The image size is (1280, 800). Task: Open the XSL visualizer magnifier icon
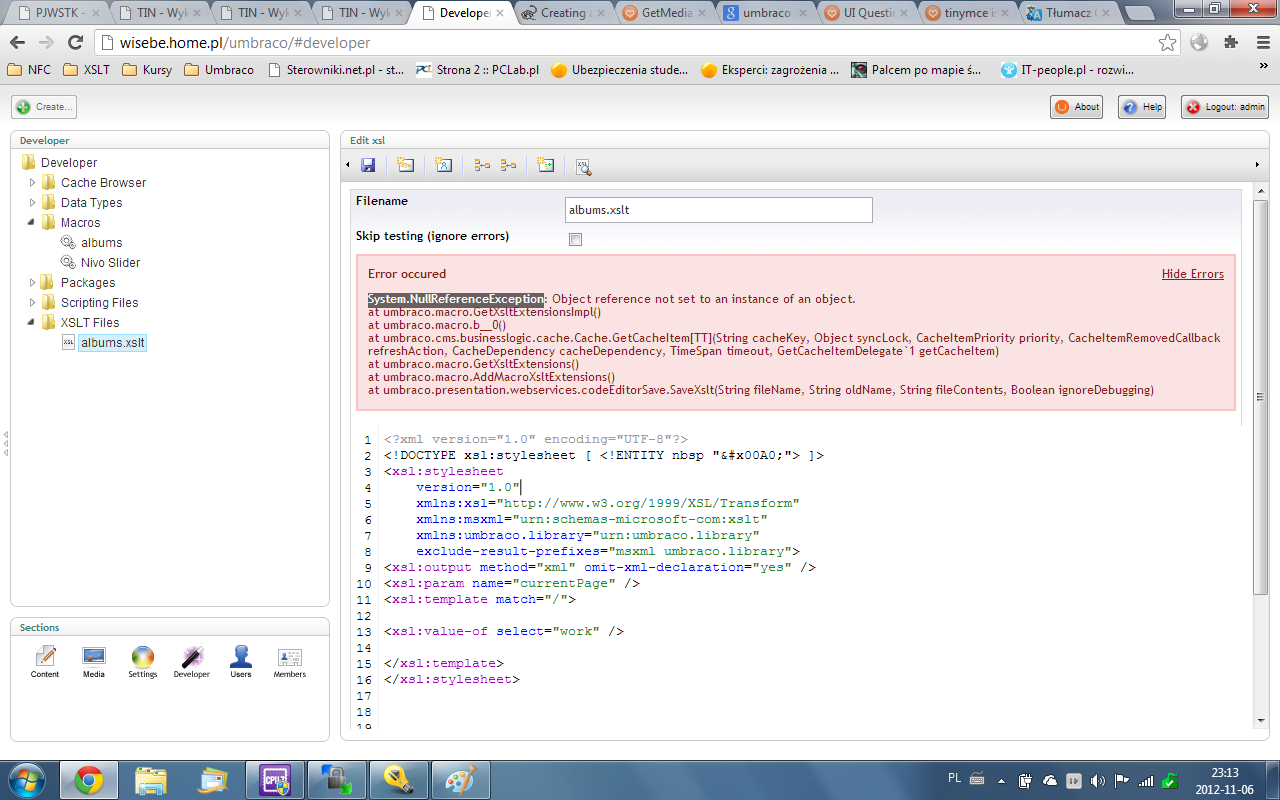click(x=583, y=166)
